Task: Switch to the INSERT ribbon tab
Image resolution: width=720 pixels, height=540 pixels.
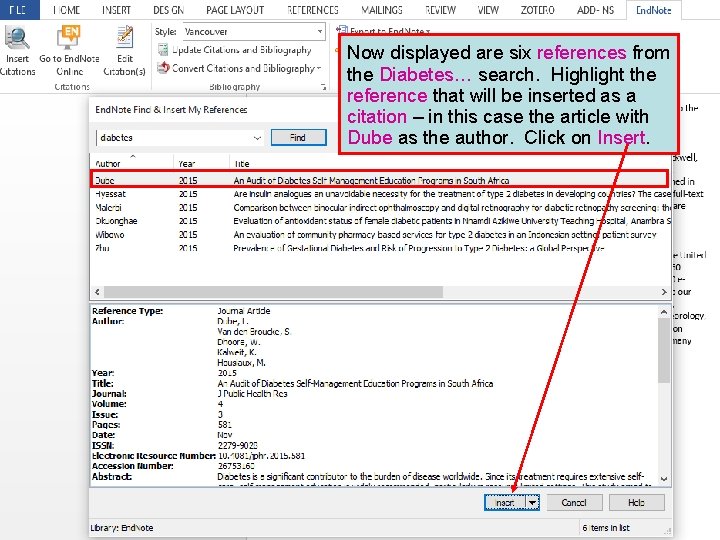Action: tap(116, 10)
